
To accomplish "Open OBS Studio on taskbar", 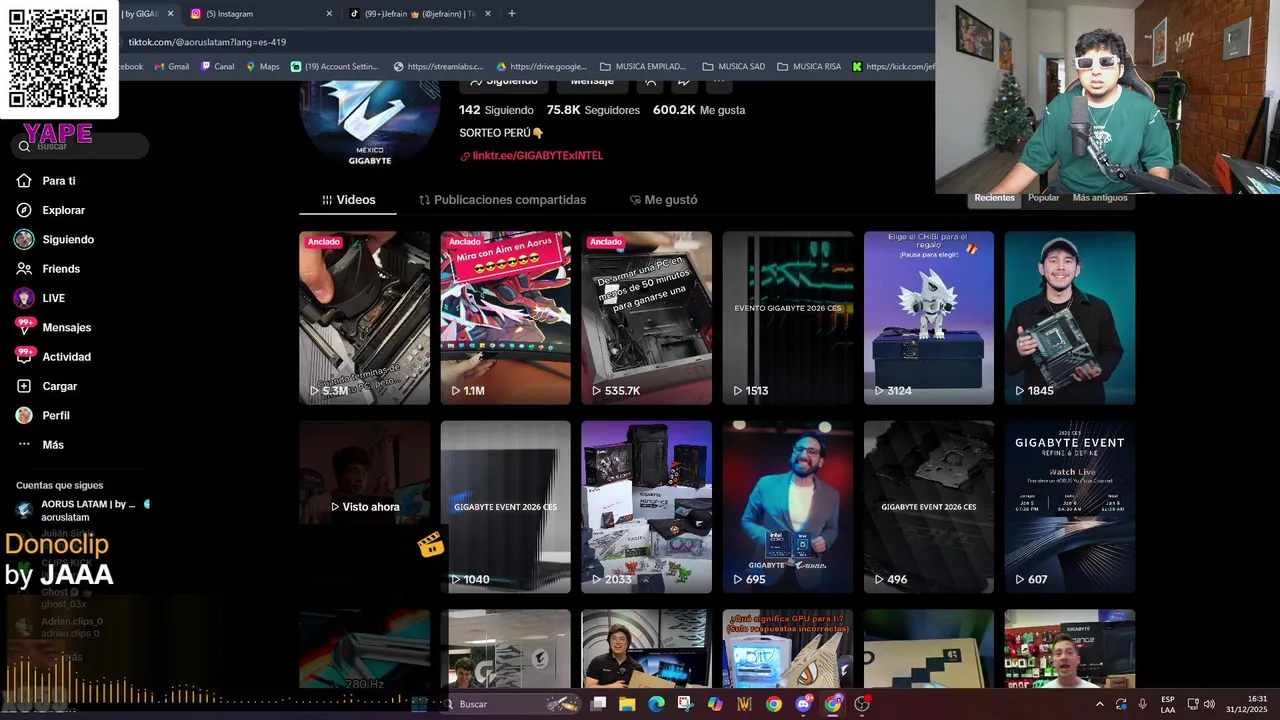I will coord(862,704).
